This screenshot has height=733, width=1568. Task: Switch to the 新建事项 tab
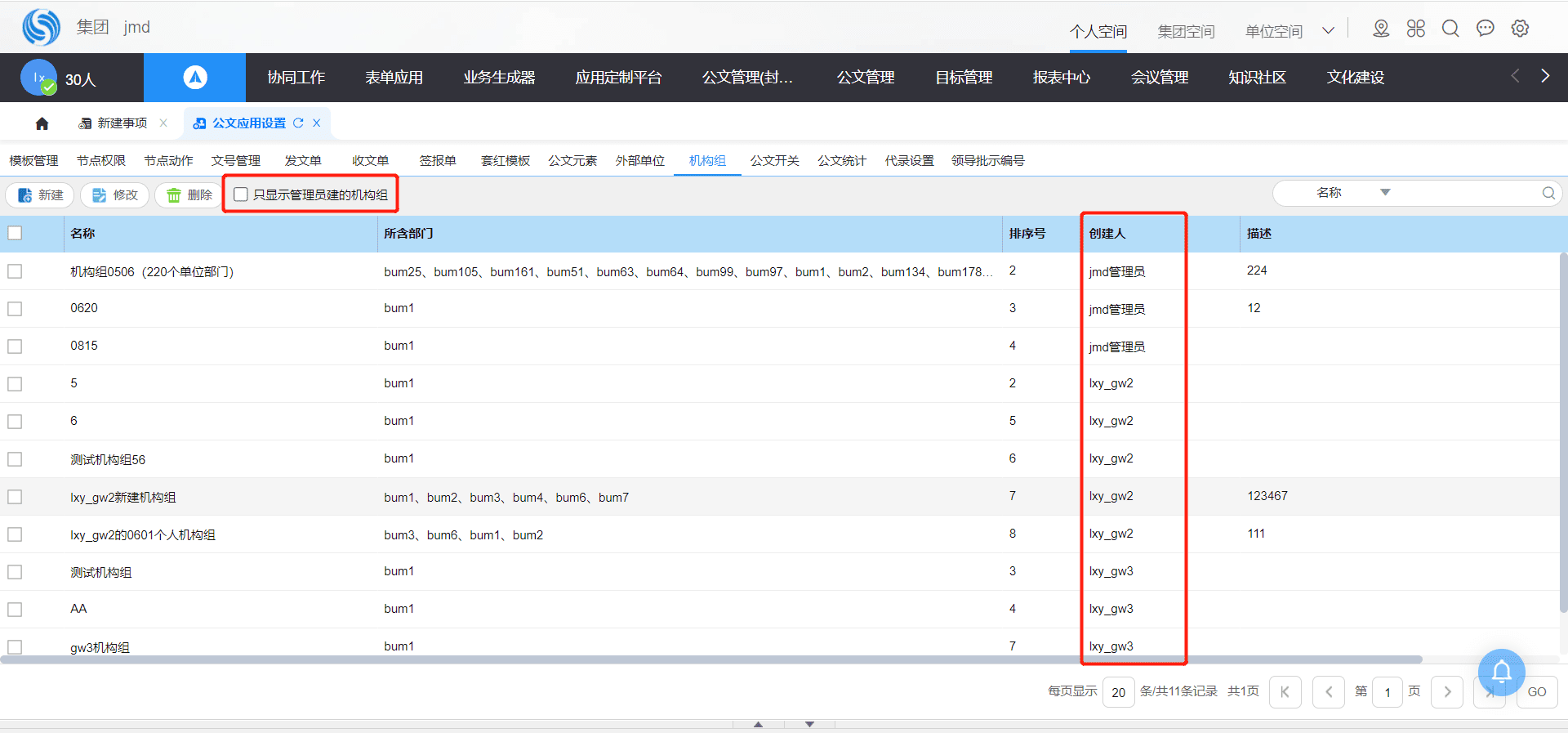click(122, 123)
